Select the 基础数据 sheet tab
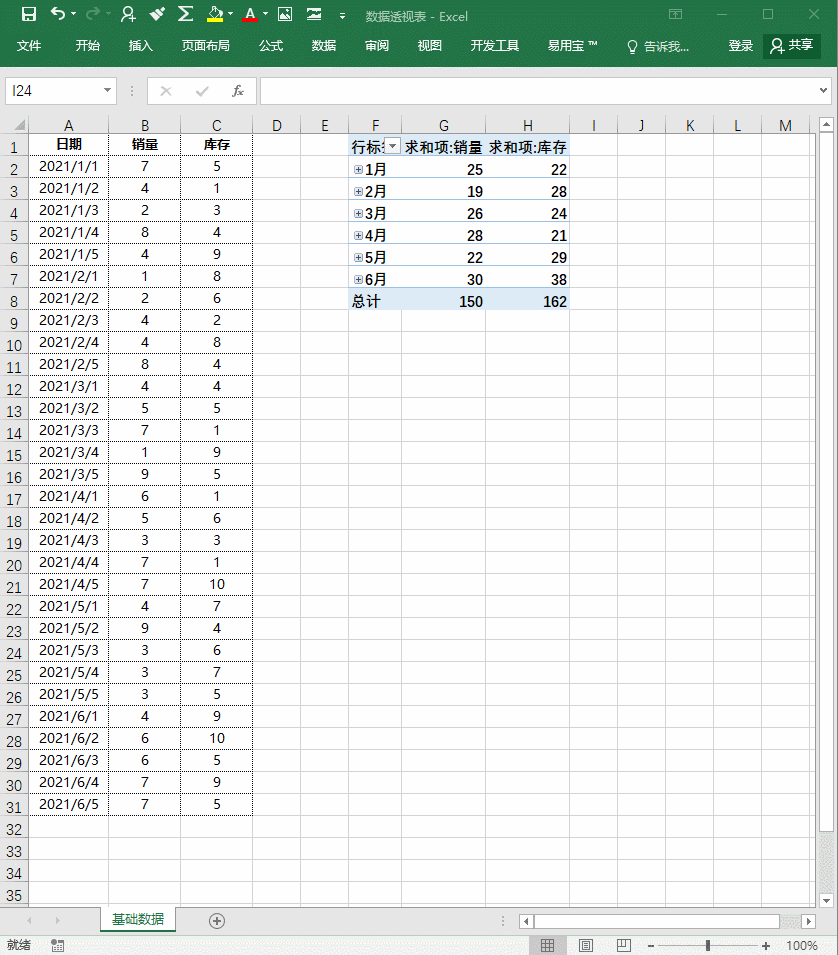The height and width of the screenshot is (955, 838). (138, 919)
